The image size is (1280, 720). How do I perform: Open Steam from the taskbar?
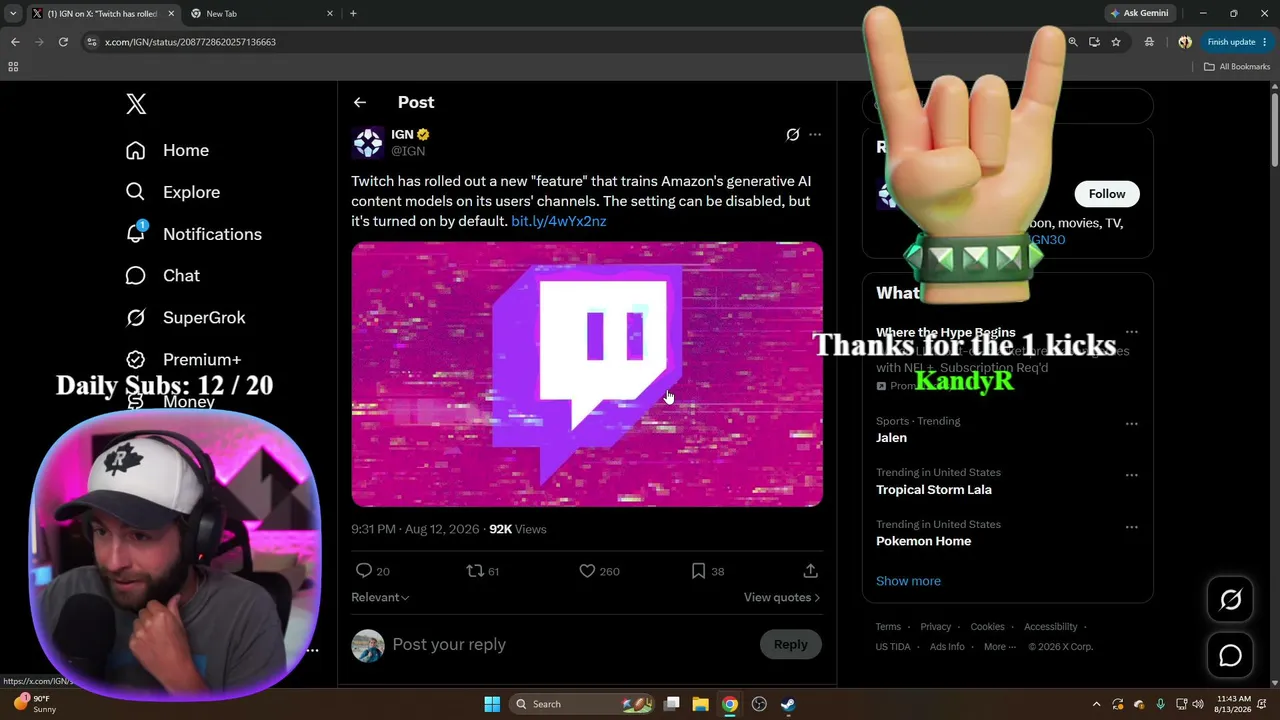coord(789,704)
